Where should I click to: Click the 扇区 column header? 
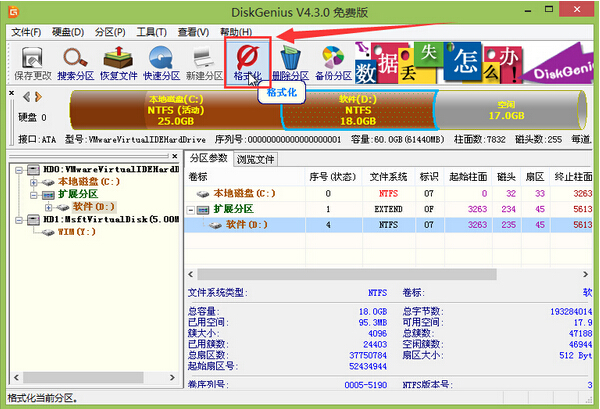pyautogui.click(x=535, y=177)
